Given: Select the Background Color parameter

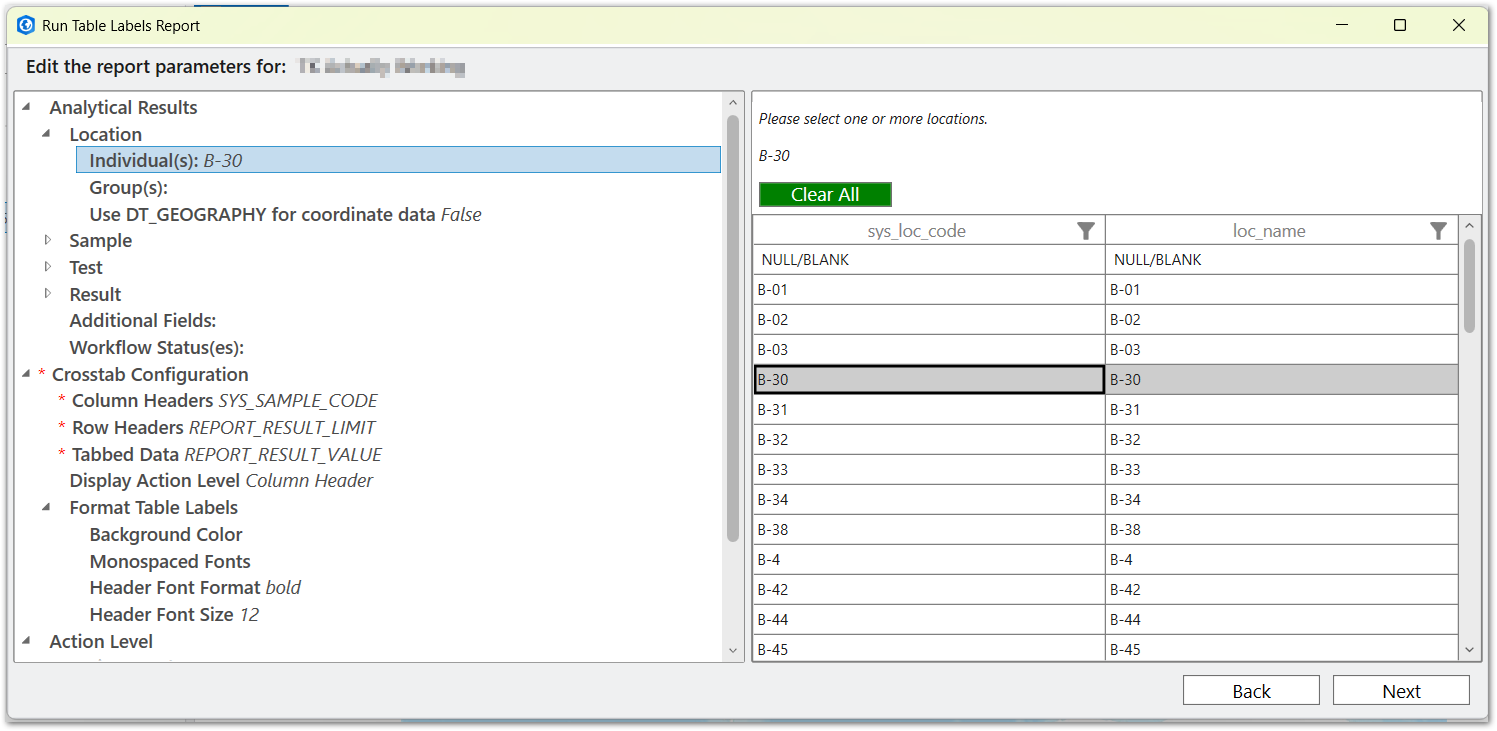Looking at the screenshot, I should pyautogui.click(x=166, y=534).
